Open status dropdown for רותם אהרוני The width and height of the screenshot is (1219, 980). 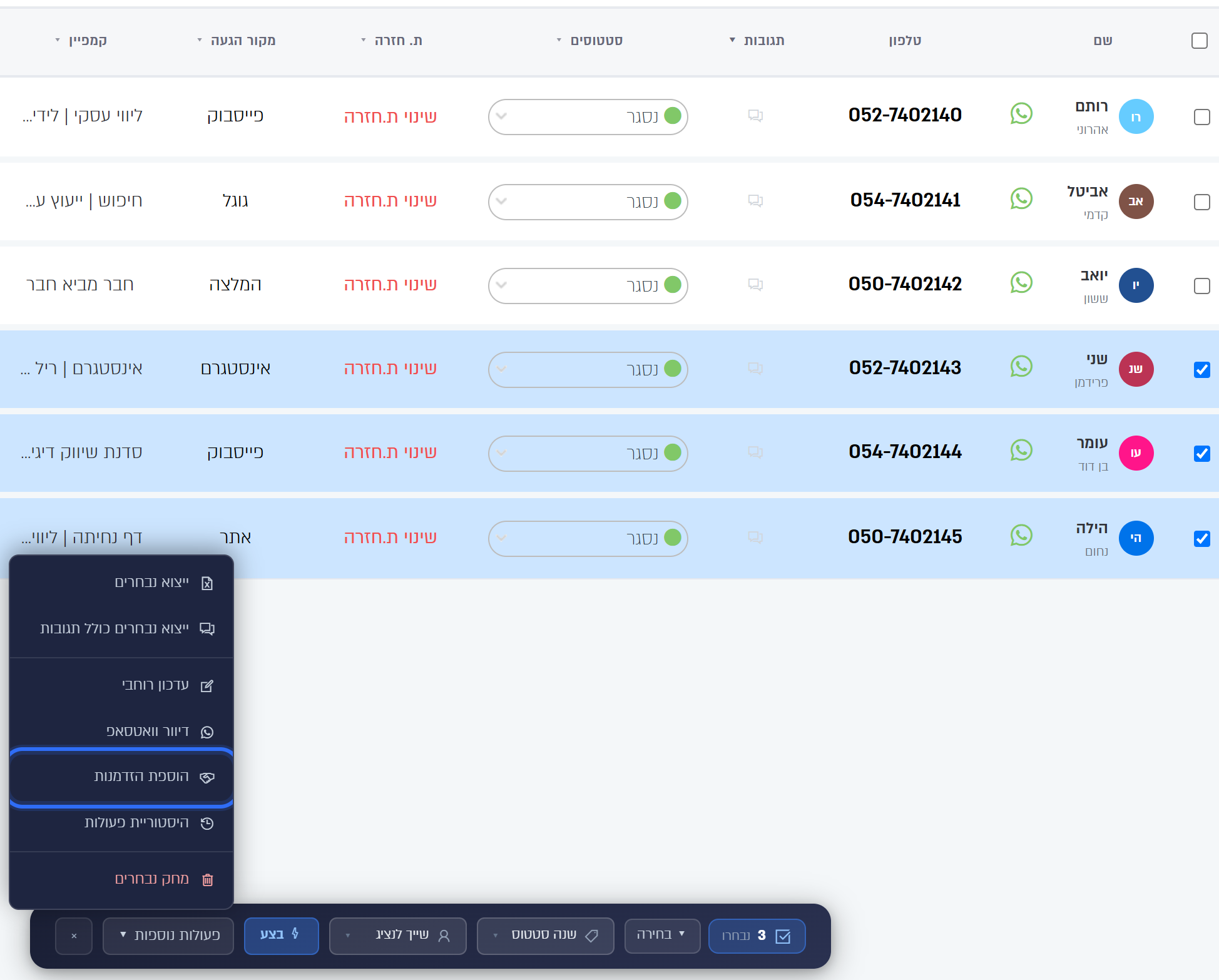[588, 117]
